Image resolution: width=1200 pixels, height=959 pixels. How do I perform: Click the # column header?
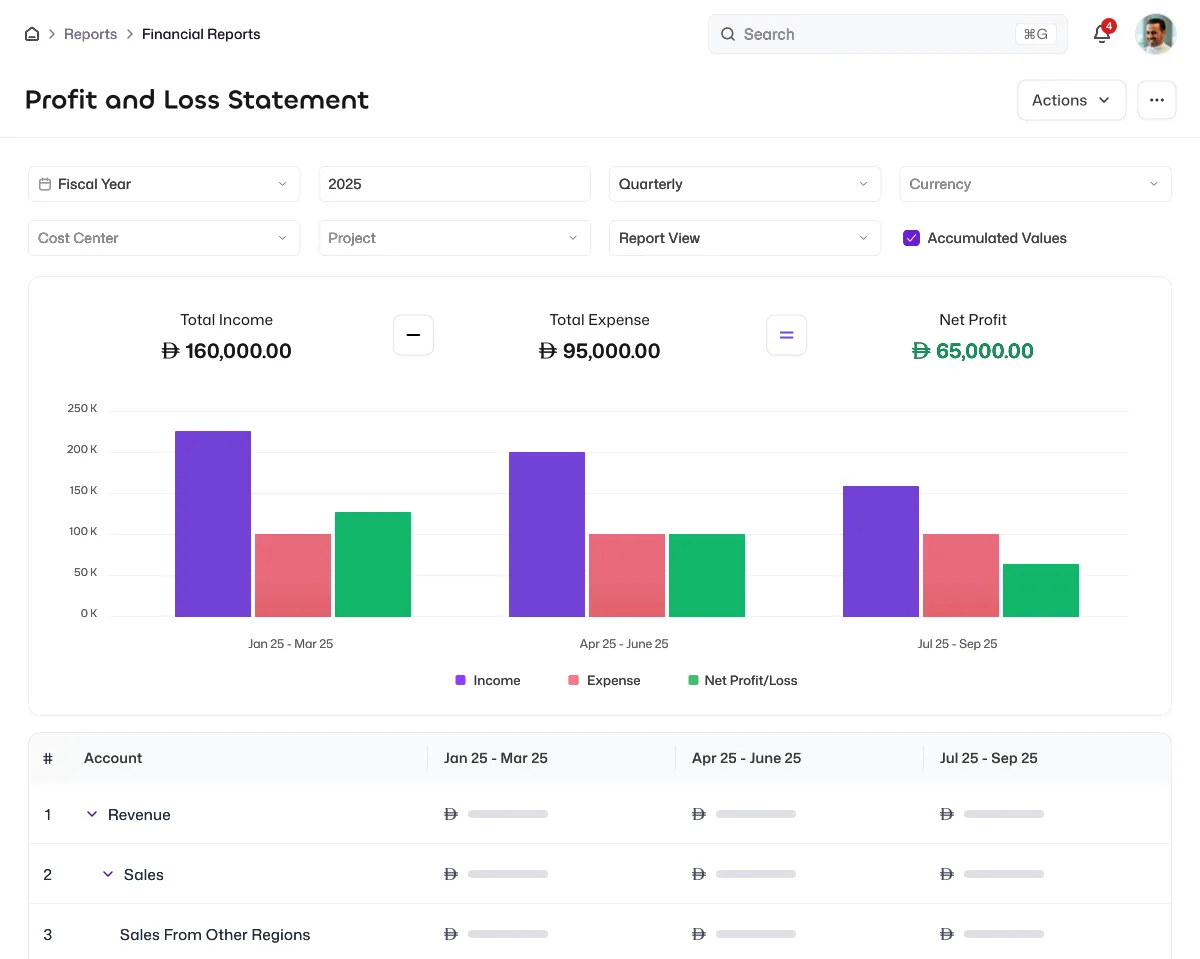(48, 758)
